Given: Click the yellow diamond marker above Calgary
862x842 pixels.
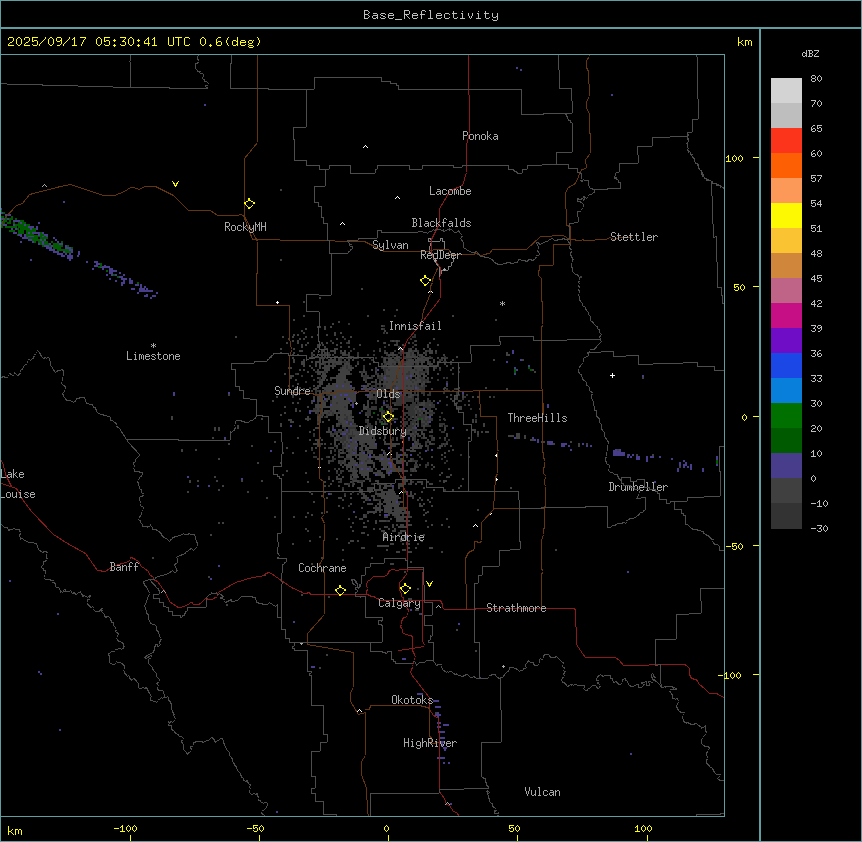Looking at the screenshot, I should [x=405, y=588].
